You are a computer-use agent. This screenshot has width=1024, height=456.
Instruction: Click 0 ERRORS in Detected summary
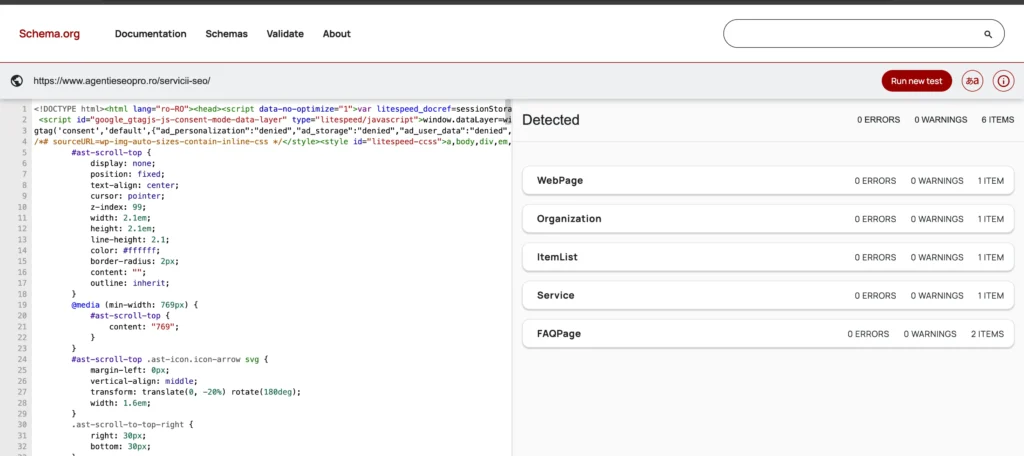coord(878,120)
